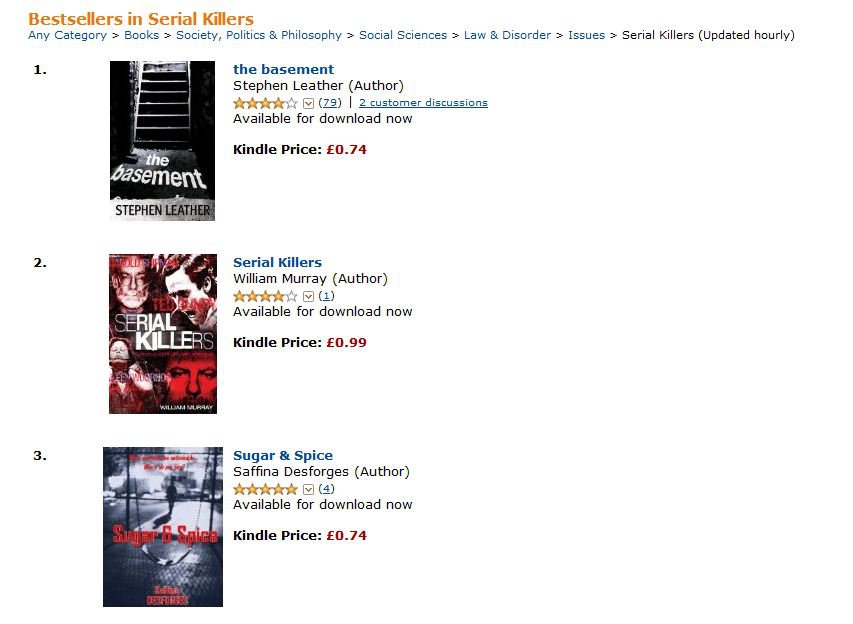Open the Serial Killers book cover
The width and height of the screenshot is (853, 624).
coord(163,334)
